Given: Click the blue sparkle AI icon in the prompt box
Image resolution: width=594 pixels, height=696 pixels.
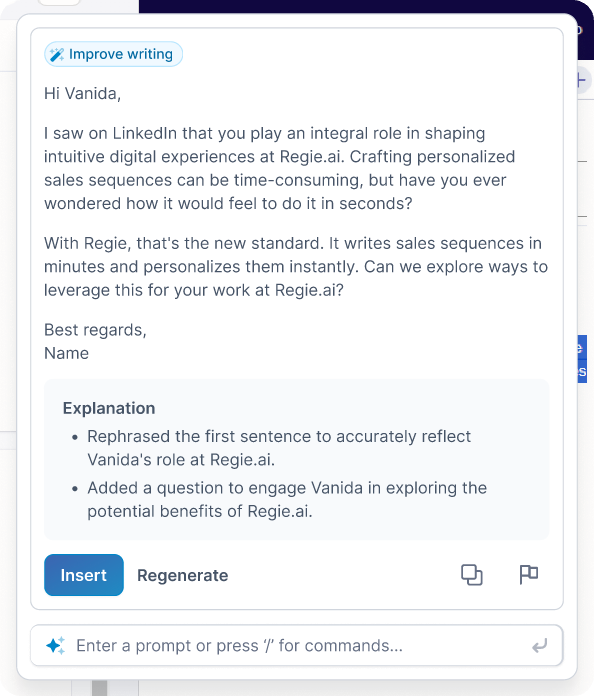Looking at the screenshot, I should click(55, 645).
